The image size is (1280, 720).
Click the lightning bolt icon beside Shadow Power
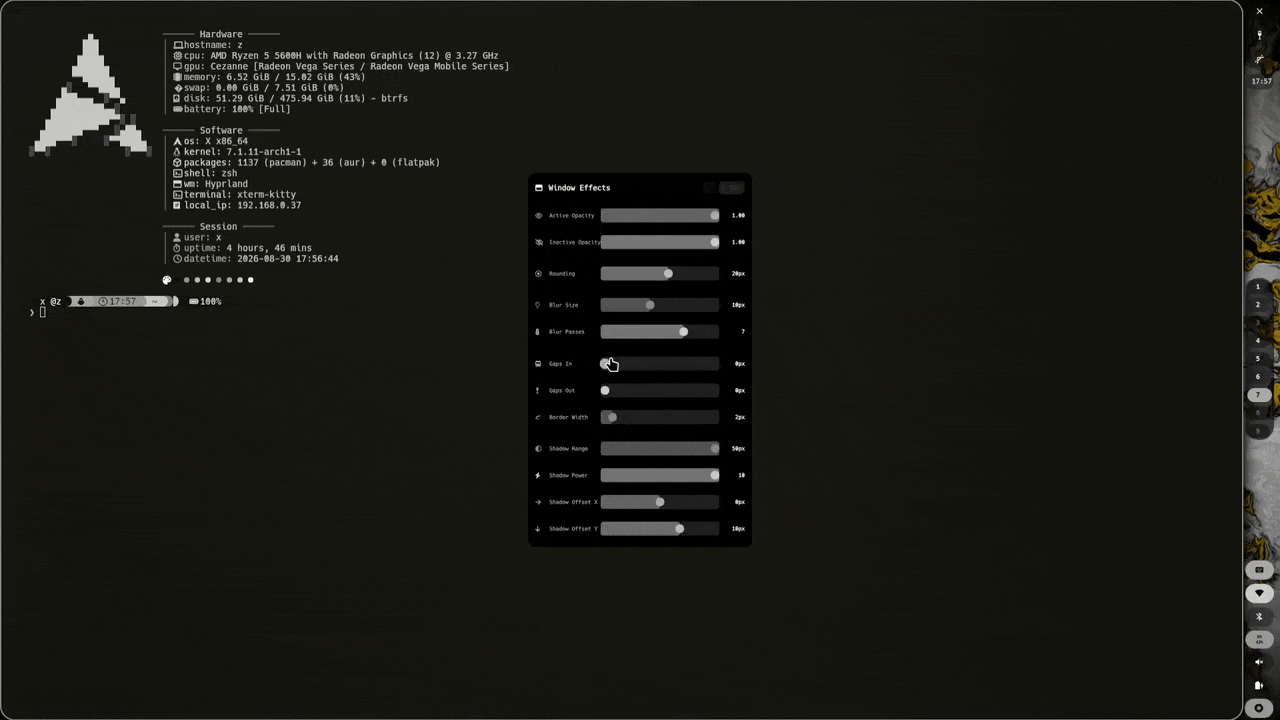point(538,475)
